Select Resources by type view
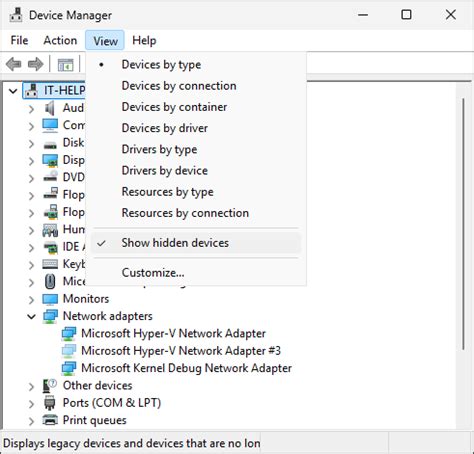Viewport: 474px width, 454px height. pyautogui.click(x=196, y=192)
